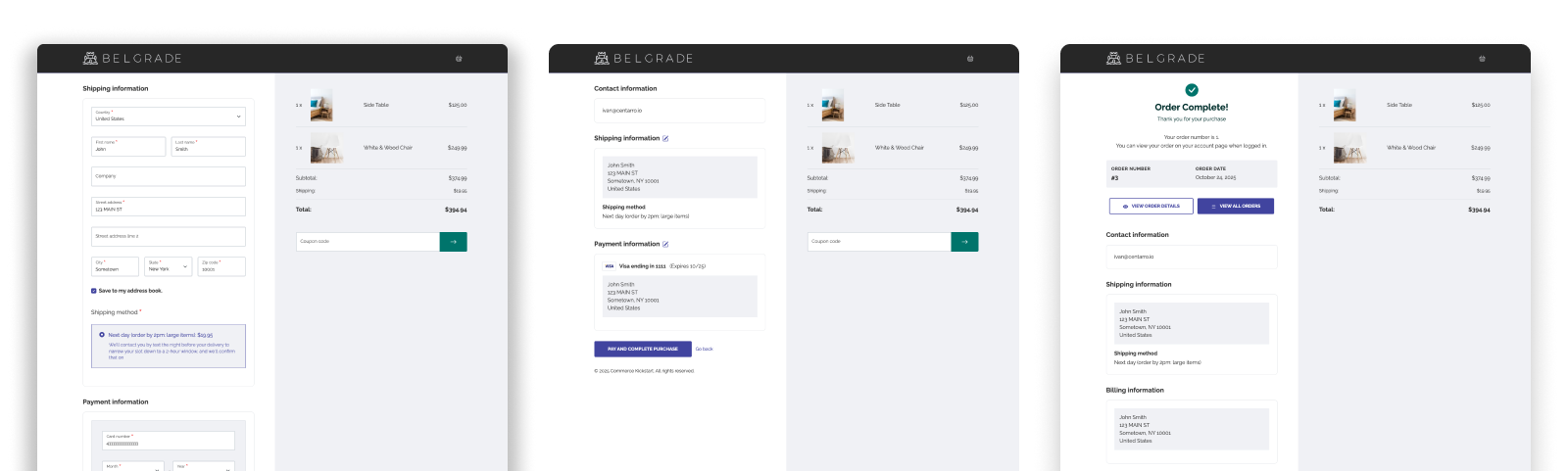Image resolution: width=1568 pixels, height=471 pixels.
Task: Click the Visa card icon in payment information
Action: coord(609,266)
